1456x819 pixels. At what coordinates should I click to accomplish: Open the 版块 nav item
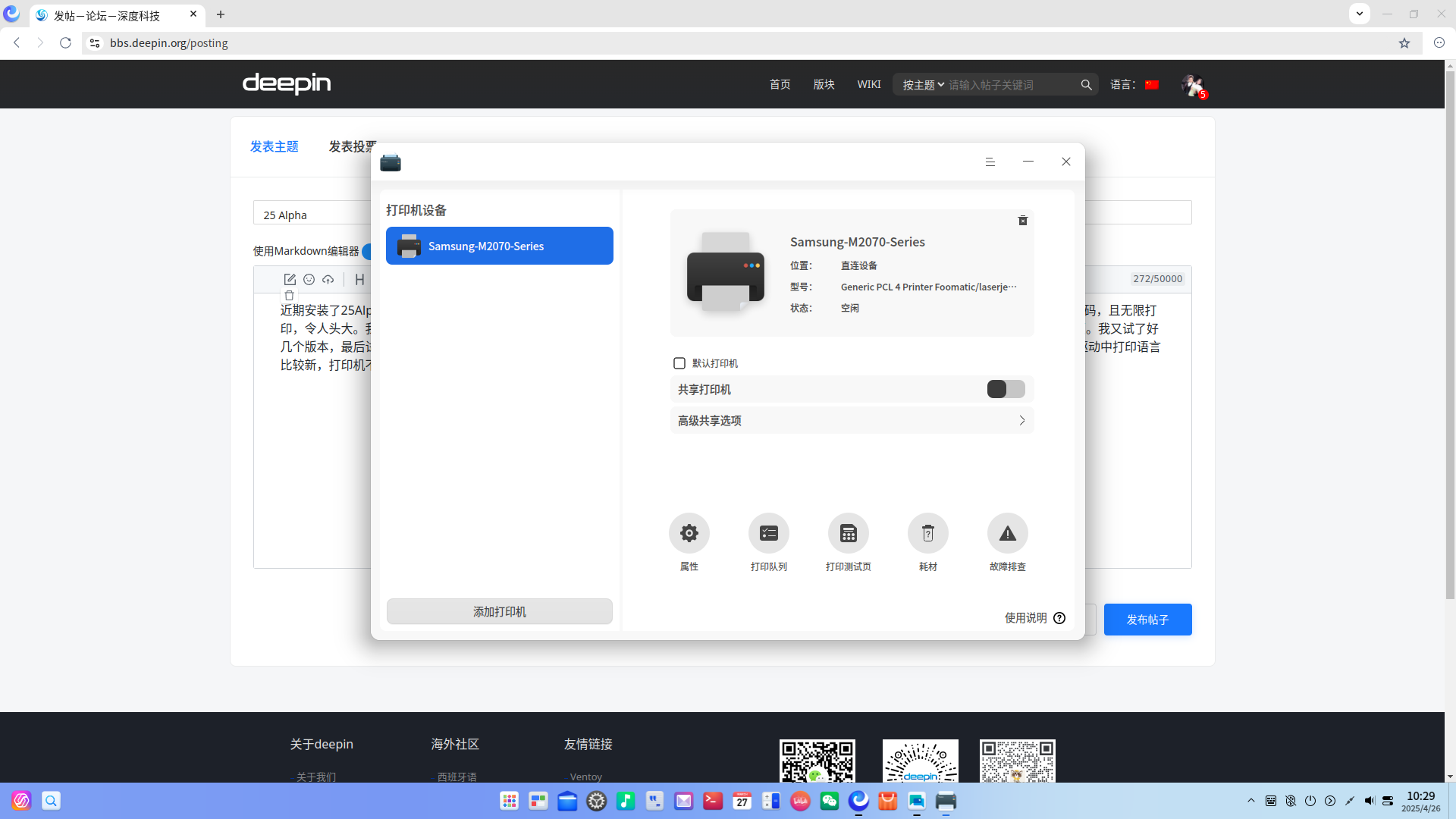tap(824, 85)
